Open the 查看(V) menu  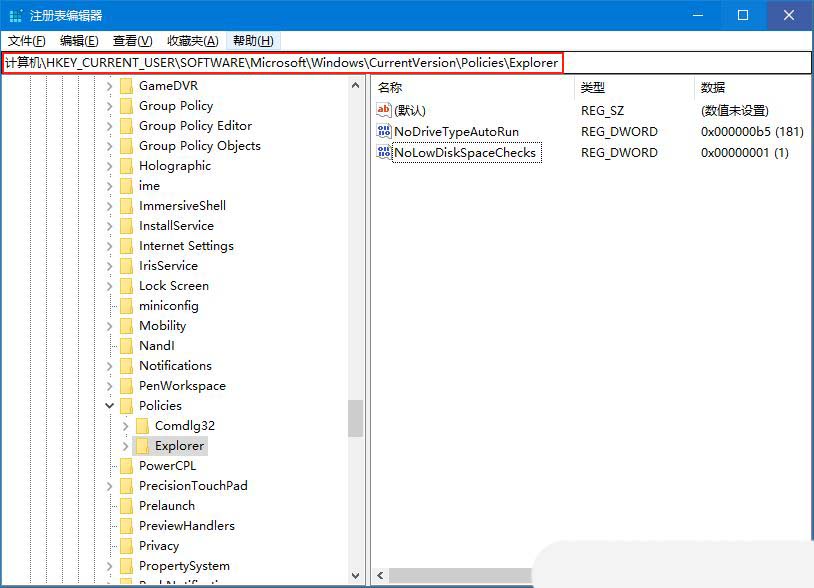click(x=132, y=41)
